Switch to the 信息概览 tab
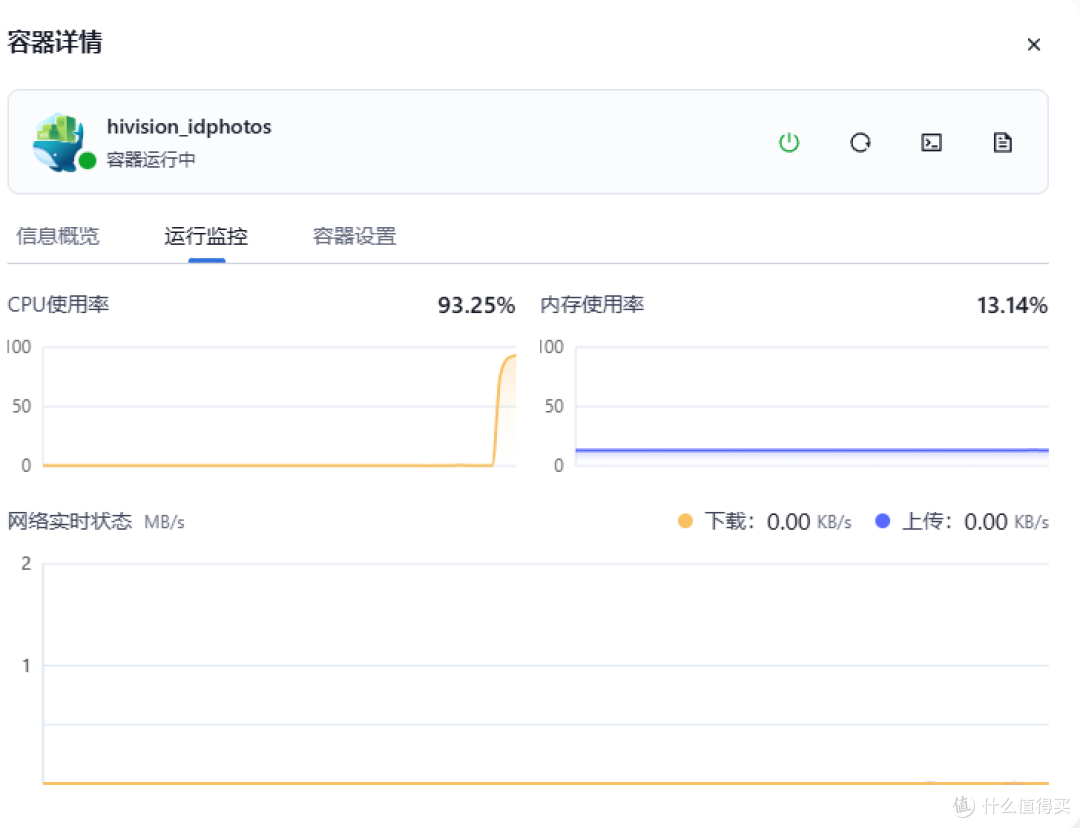Viewport: 1080px width, 828px height. pyautogui.click(x=58, y=236)
